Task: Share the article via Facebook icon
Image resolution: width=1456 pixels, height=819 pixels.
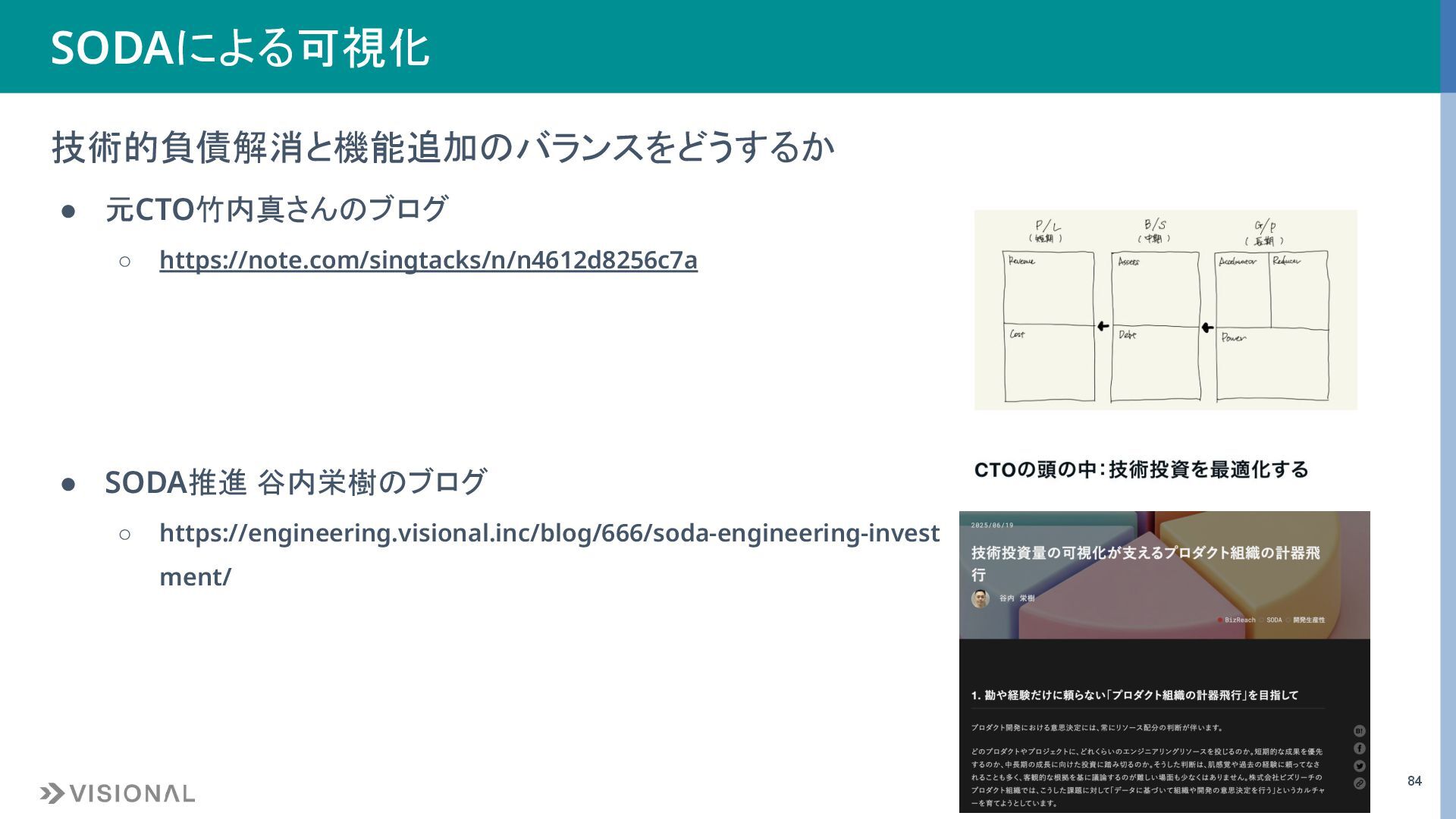Action: [1359, 748]
